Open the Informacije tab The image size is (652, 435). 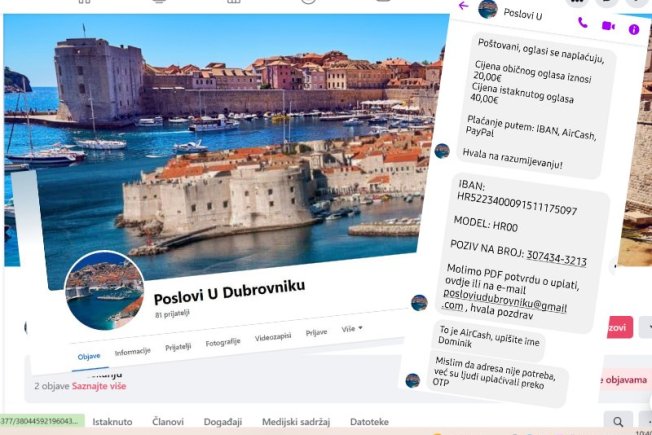click(x=132, y=351)
